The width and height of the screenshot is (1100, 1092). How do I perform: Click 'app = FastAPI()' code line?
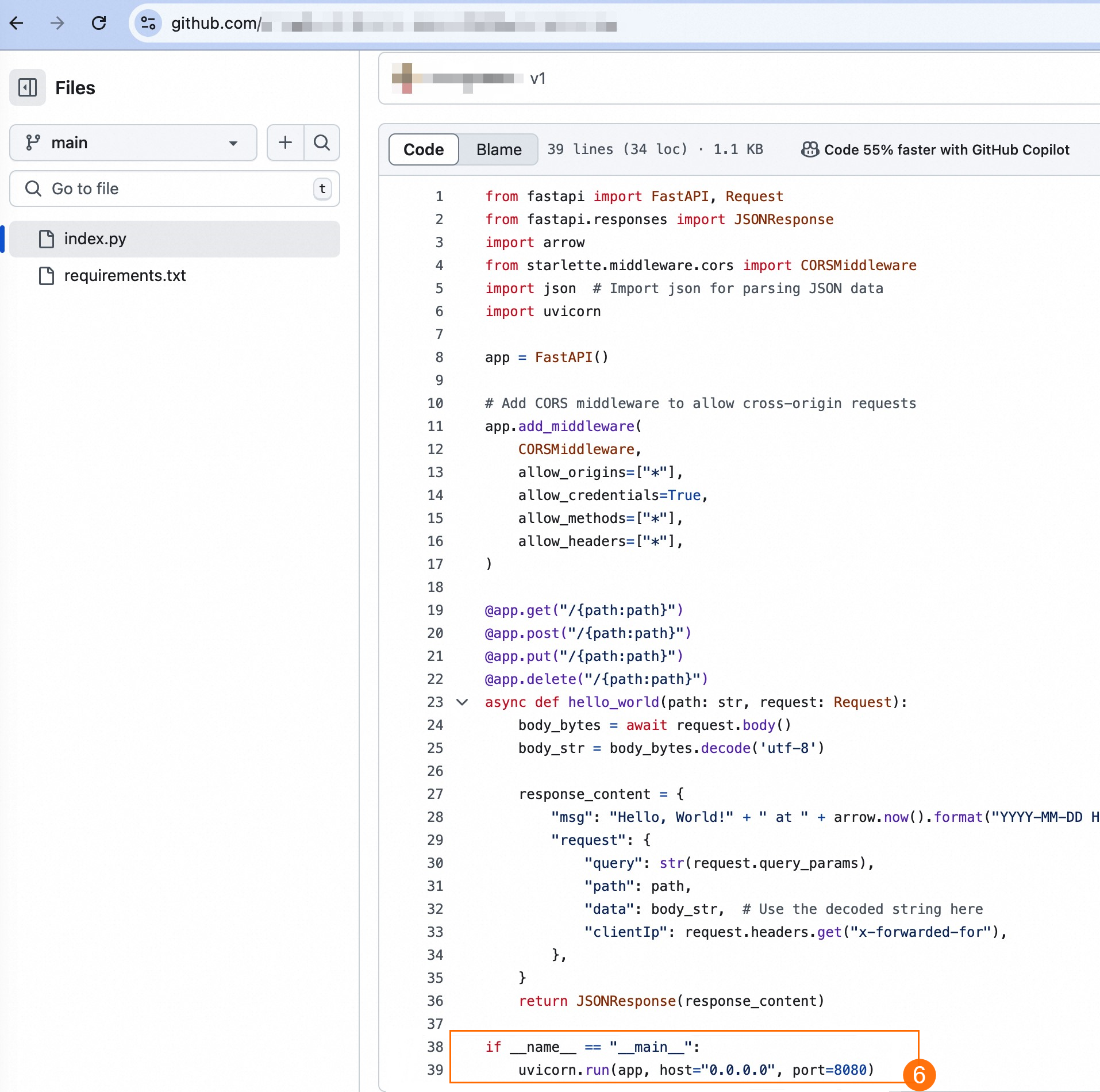[x=547, y=357]
